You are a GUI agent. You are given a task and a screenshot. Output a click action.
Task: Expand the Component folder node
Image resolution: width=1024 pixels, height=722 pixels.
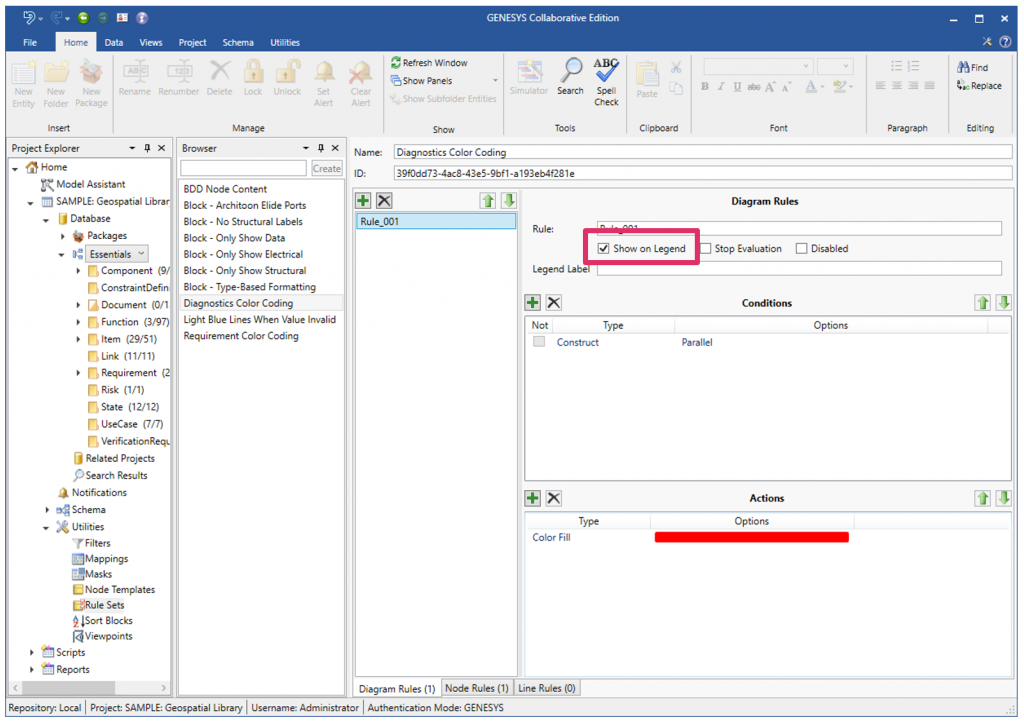pos(78,270)
